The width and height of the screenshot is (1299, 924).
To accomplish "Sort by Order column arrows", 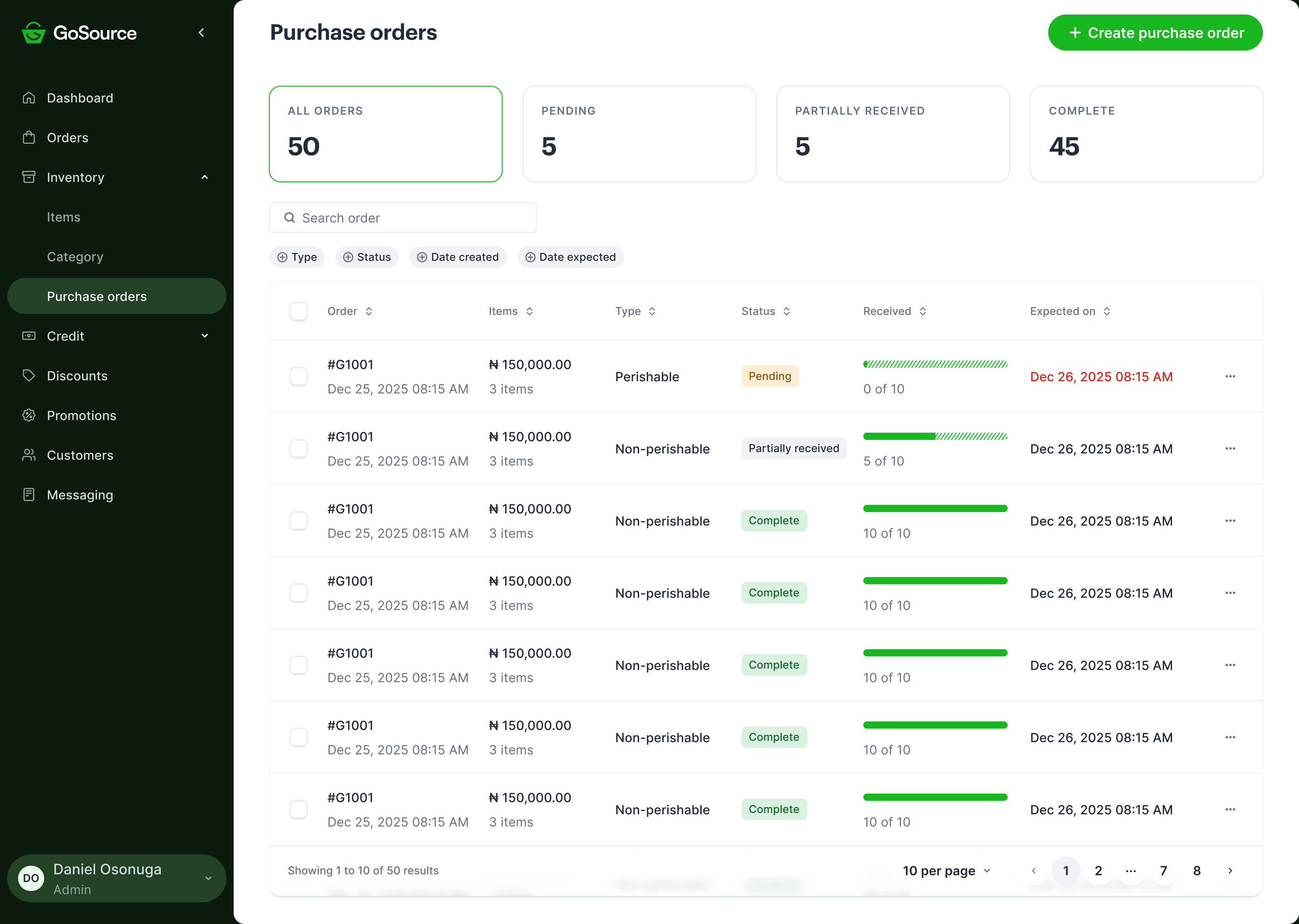I will pyautogui.click(x=369, y=311).
